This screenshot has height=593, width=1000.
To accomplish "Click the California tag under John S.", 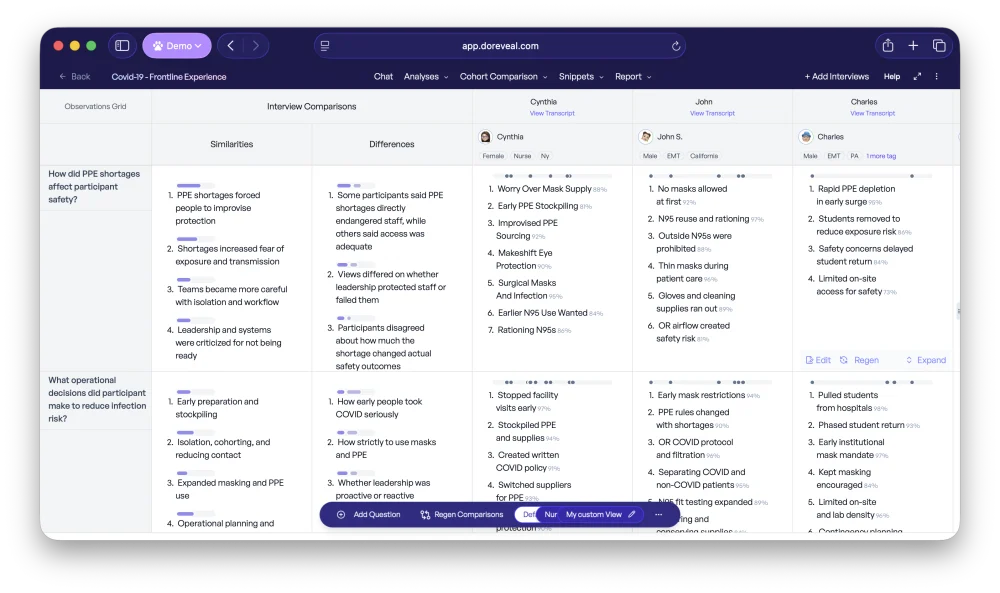I will point(704,156).
